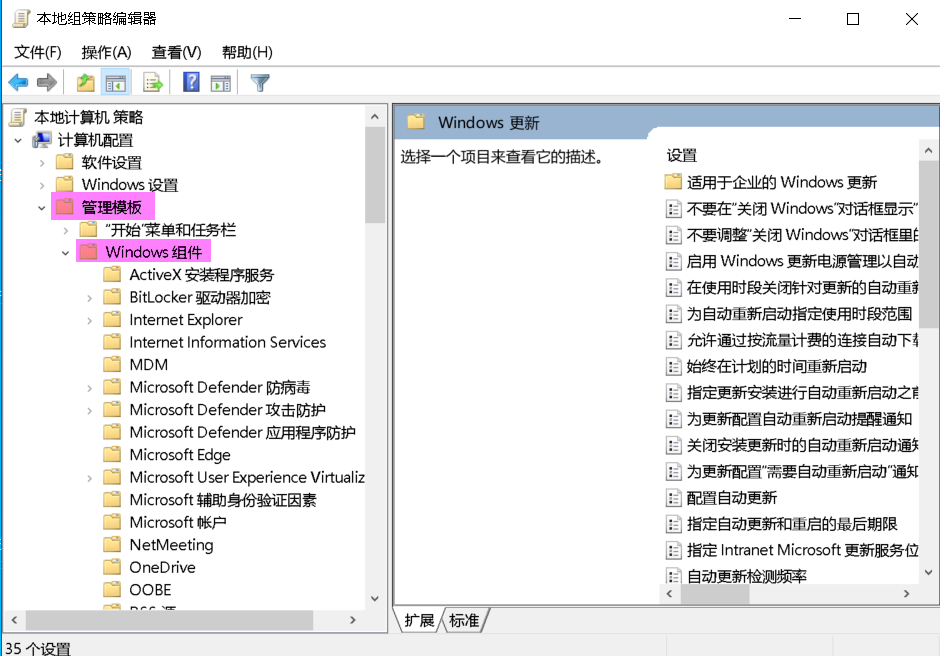Select the NetMeeting folder icon
Screen dimensions: 940x656
[x=112, y=544]
